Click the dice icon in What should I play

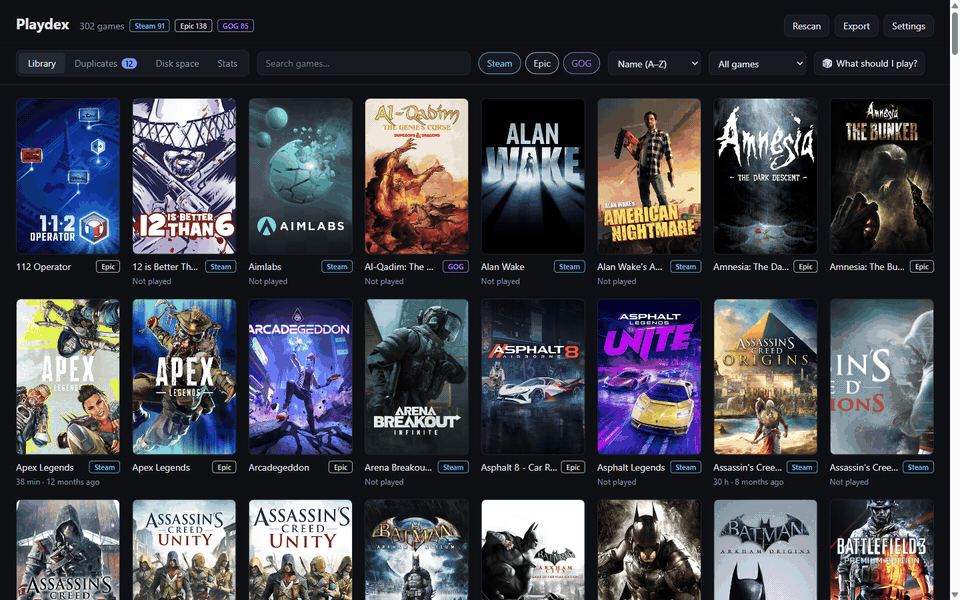(x=827, y=64)
